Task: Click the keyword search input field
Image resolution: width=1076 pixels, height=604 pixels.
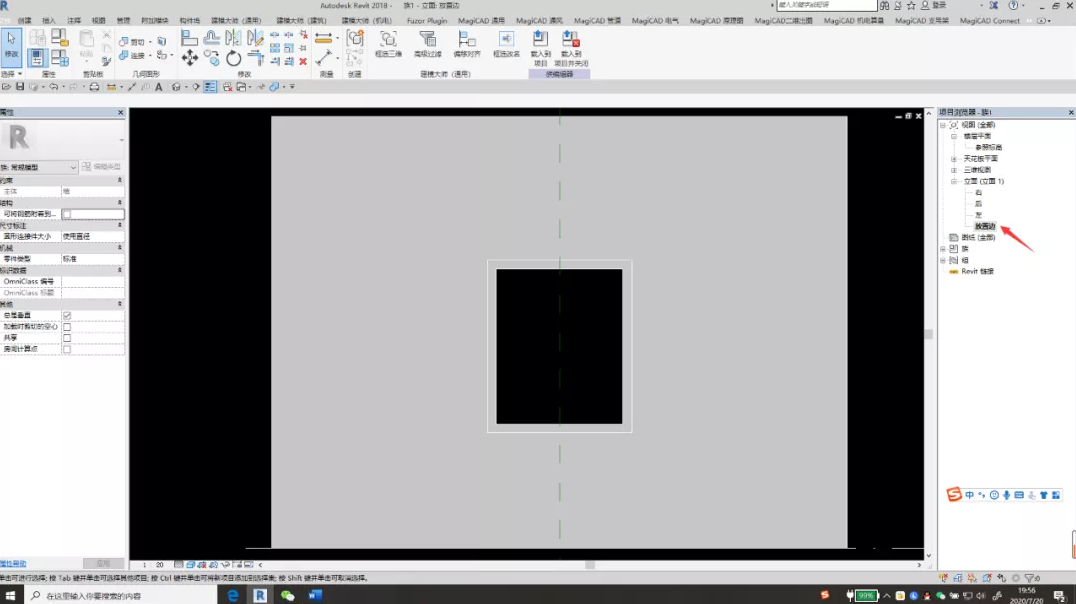Action: coord(826,5)
